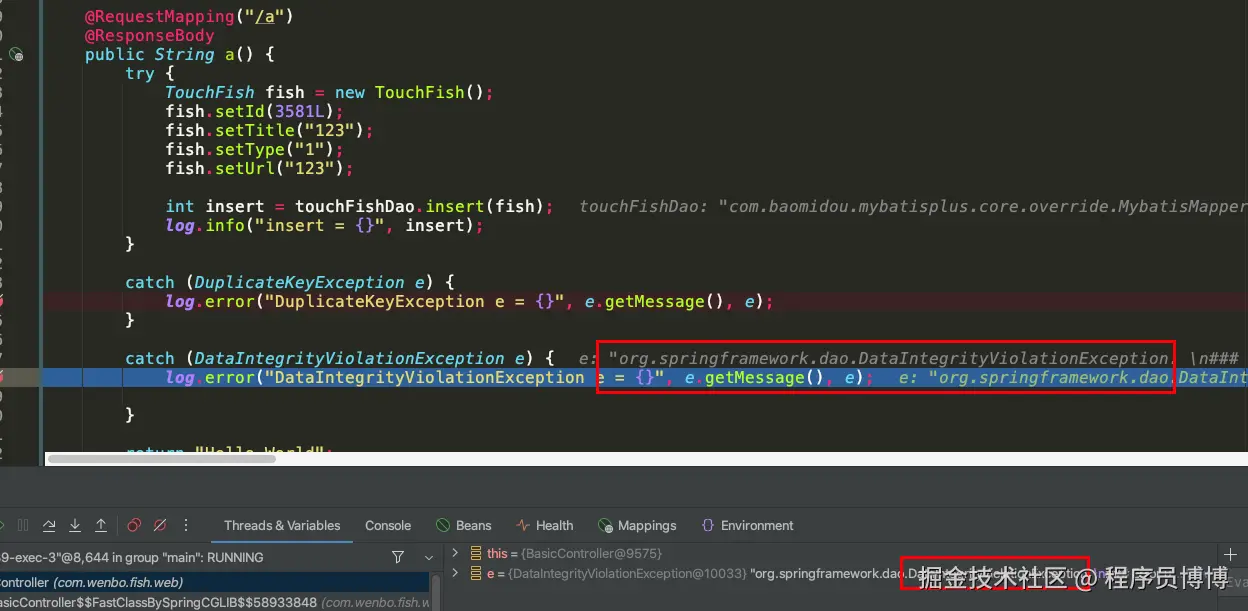Add a new watch with plus icon
The height and width of the screenshot is (611, 1248).
click(x=1230, y=554)
